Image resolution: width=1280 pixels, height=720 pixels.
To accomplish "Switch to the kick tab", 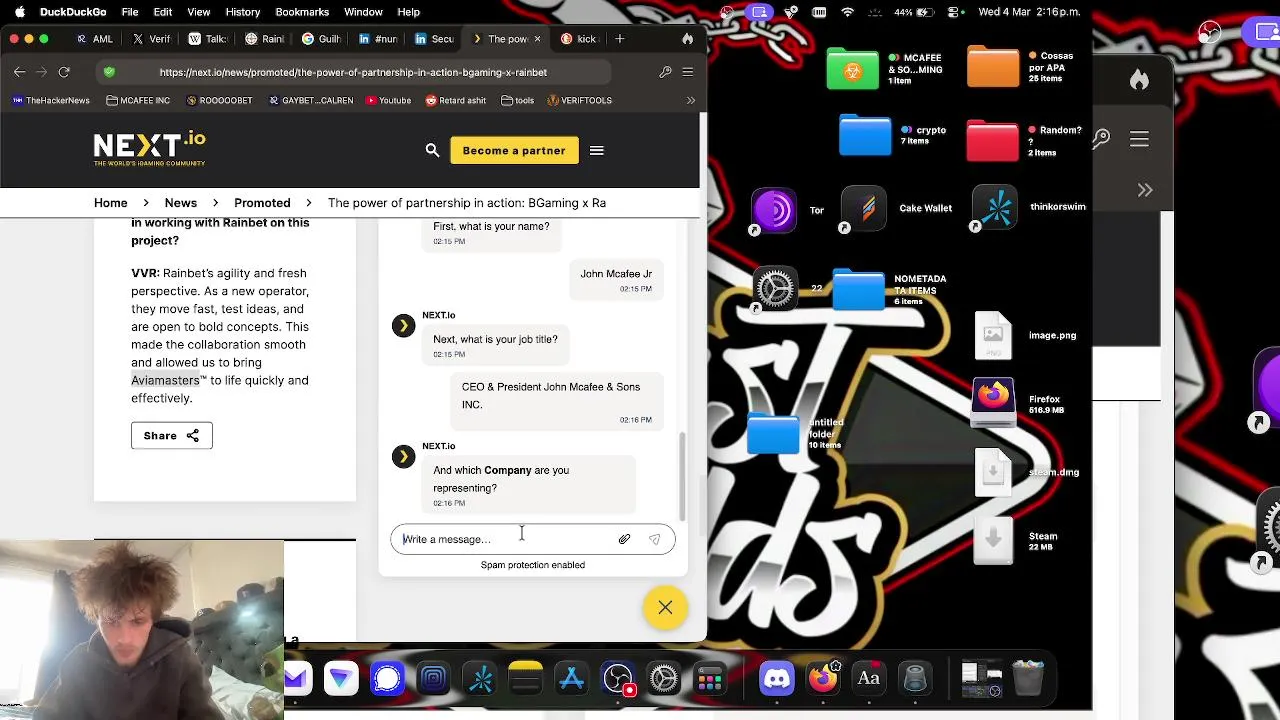I will pos(580,39).
